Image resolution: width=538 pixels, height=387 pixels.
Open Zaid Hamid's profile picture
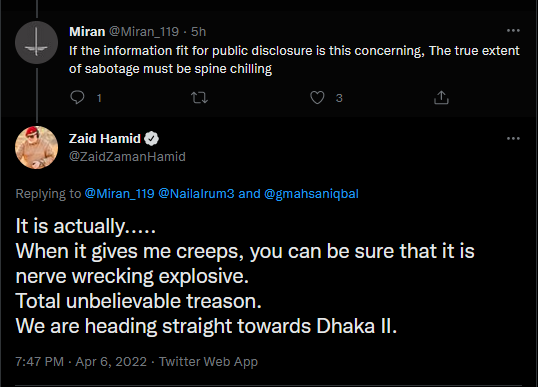tap(36, 148)
